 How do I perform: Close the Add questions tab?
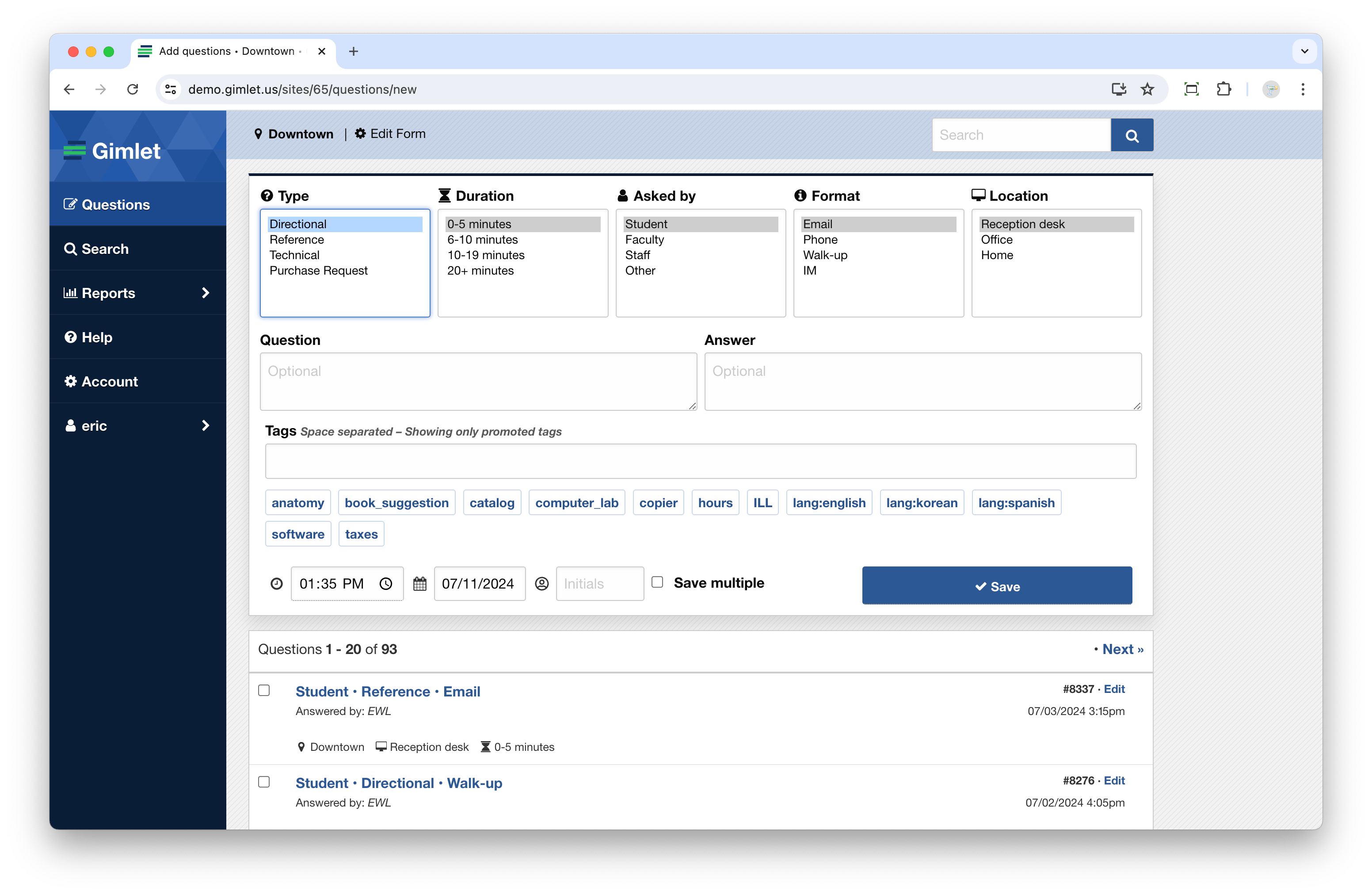click(322, 51)
